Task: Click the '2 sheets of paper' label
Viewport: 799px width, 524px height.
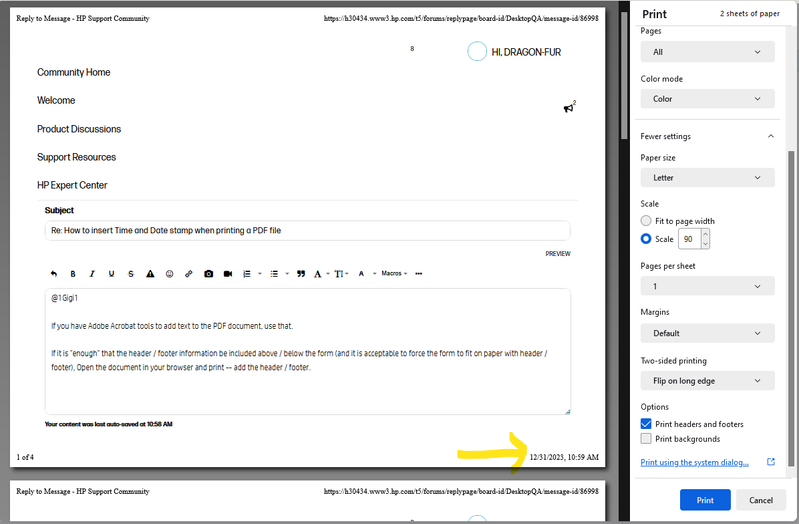Action: click(x=750, y=14)
